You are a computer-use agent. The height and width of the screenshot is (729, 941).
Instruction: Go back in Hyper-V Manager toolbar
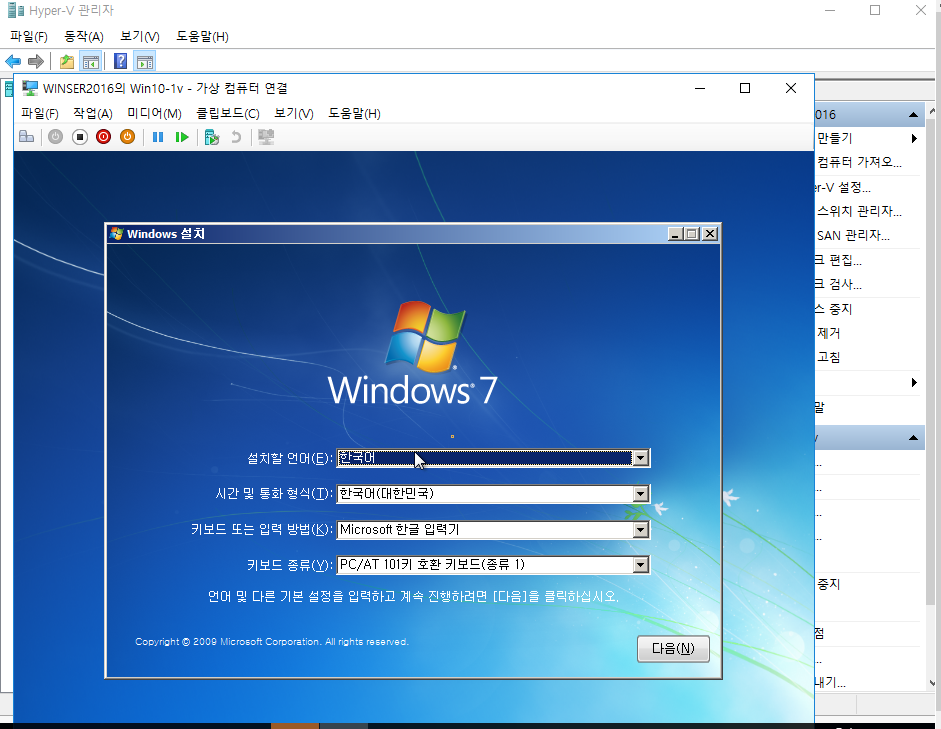[x=13, y=61]
